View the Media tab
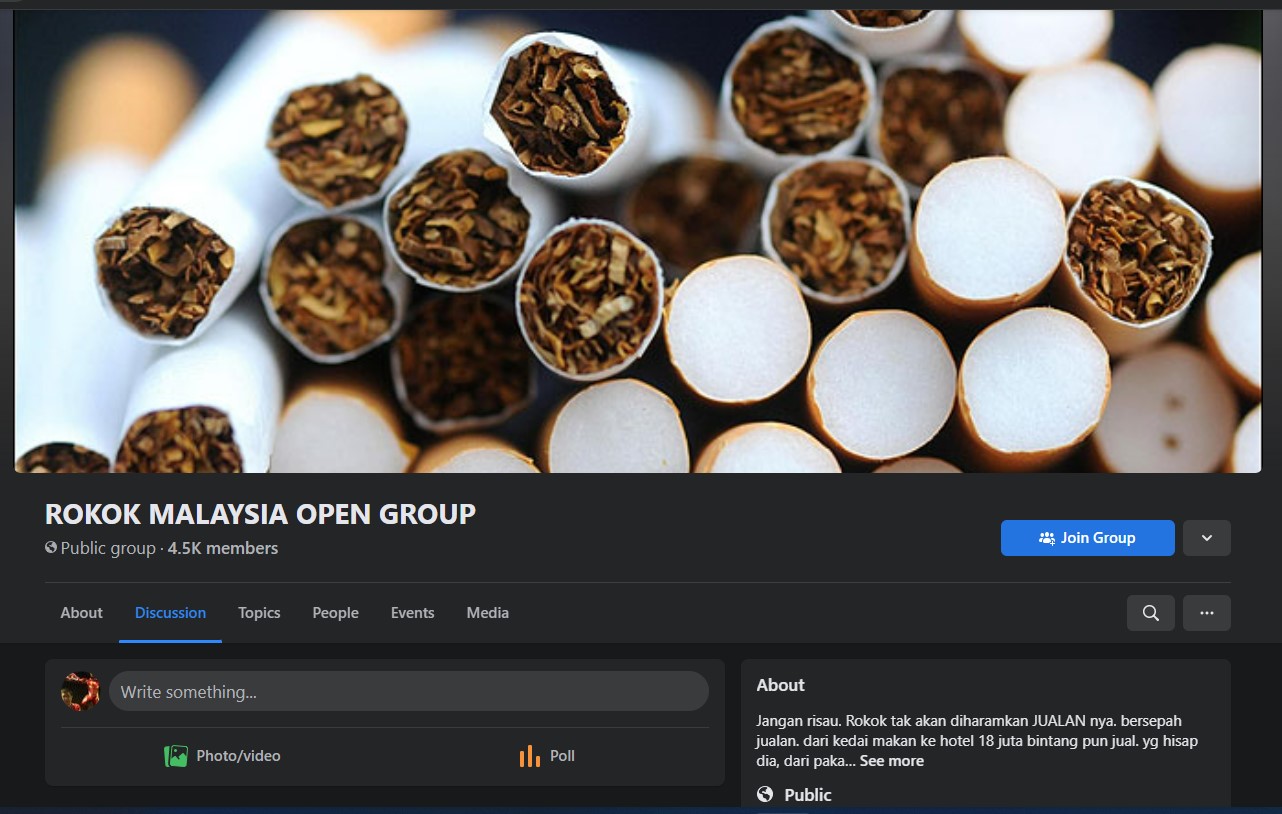 pyautogui.click(x=487, y=613)
